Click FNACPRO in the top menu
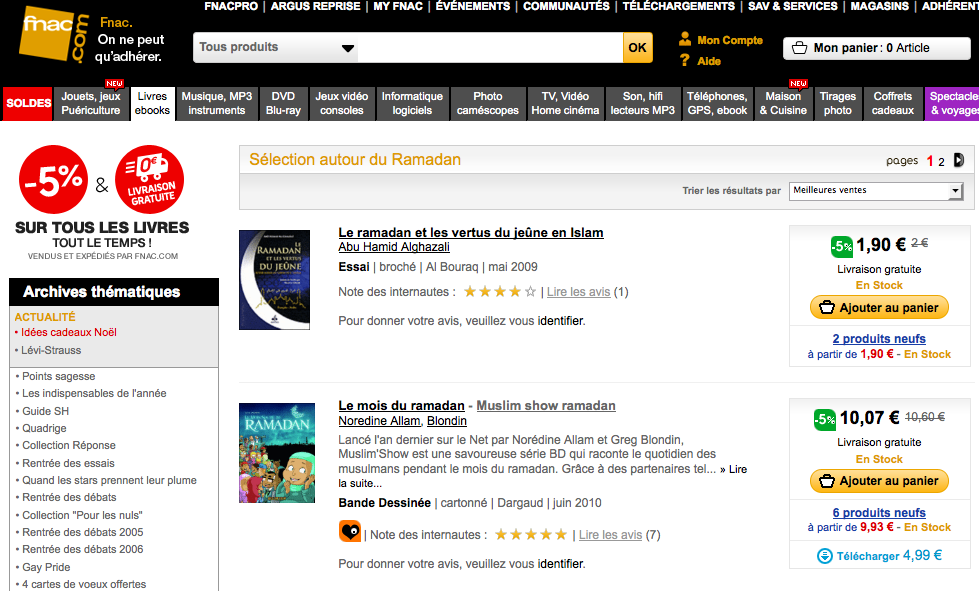 (231, 6)
